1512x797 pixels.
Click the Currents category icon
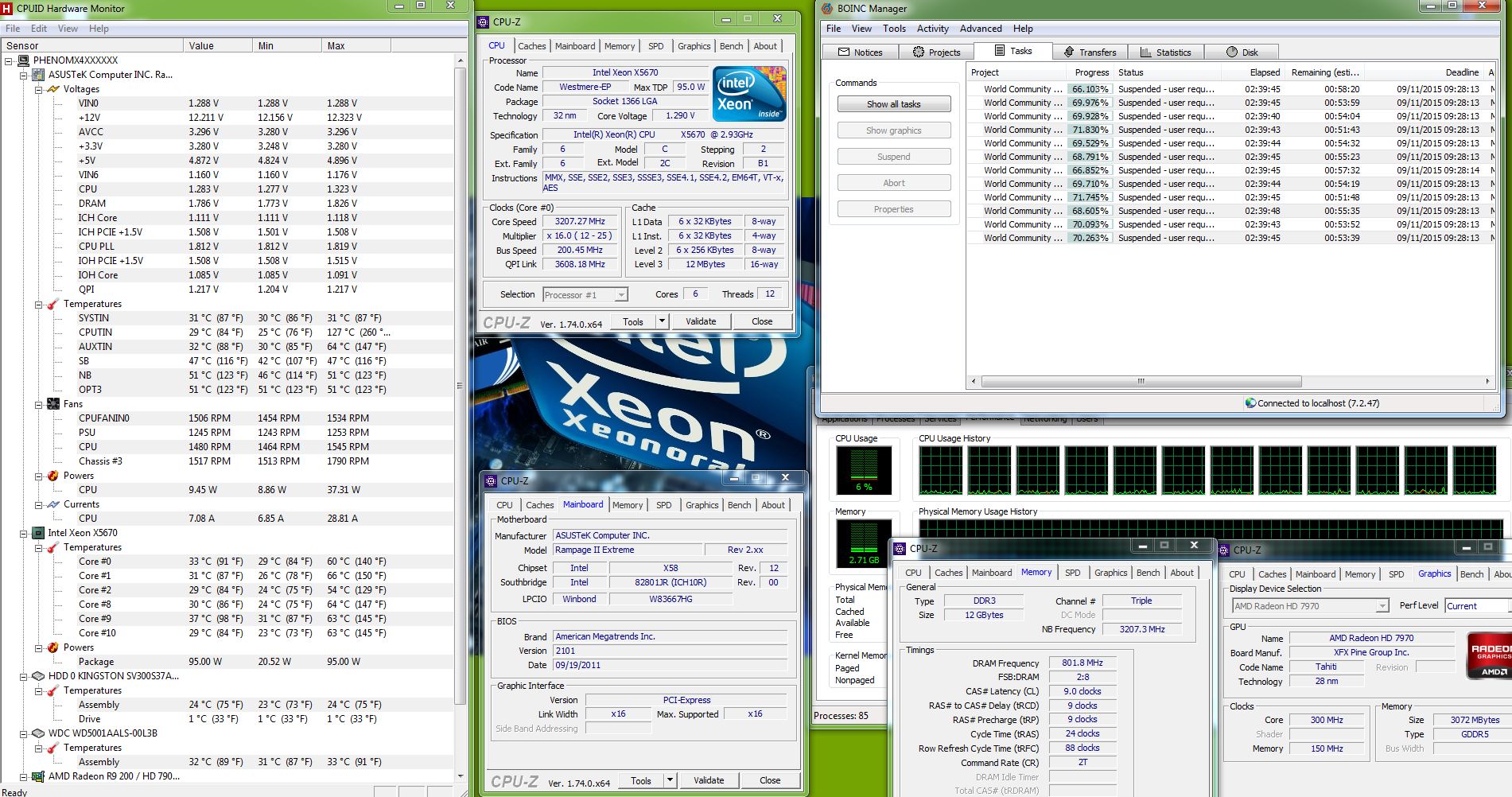click(52, 504)
